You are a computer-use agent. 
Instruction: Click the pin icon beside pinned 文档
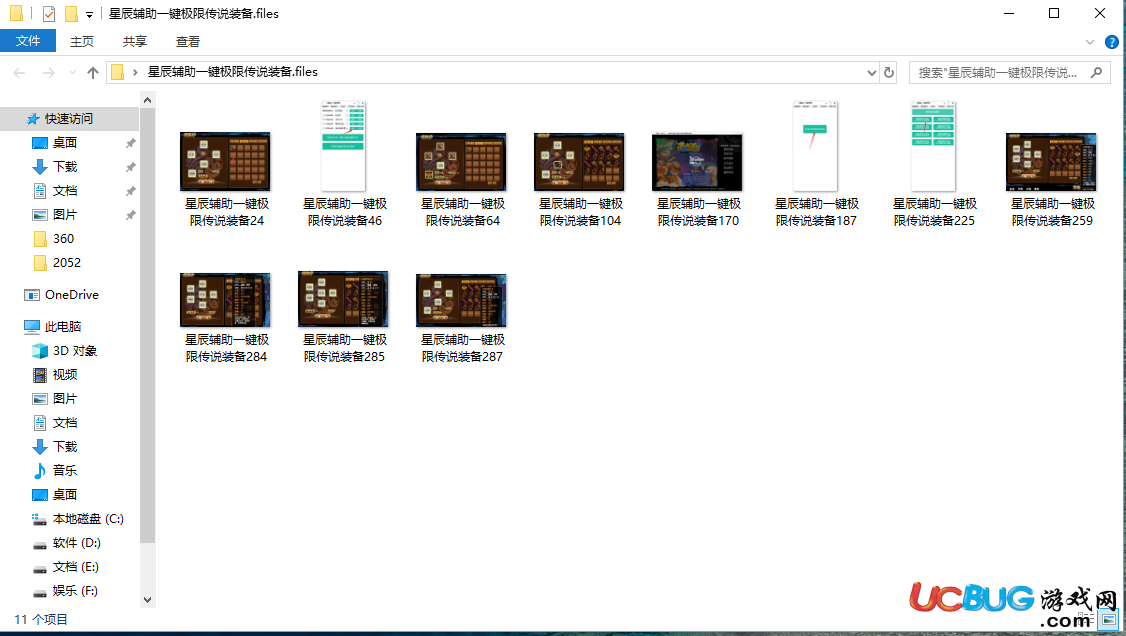coord(130,192)
